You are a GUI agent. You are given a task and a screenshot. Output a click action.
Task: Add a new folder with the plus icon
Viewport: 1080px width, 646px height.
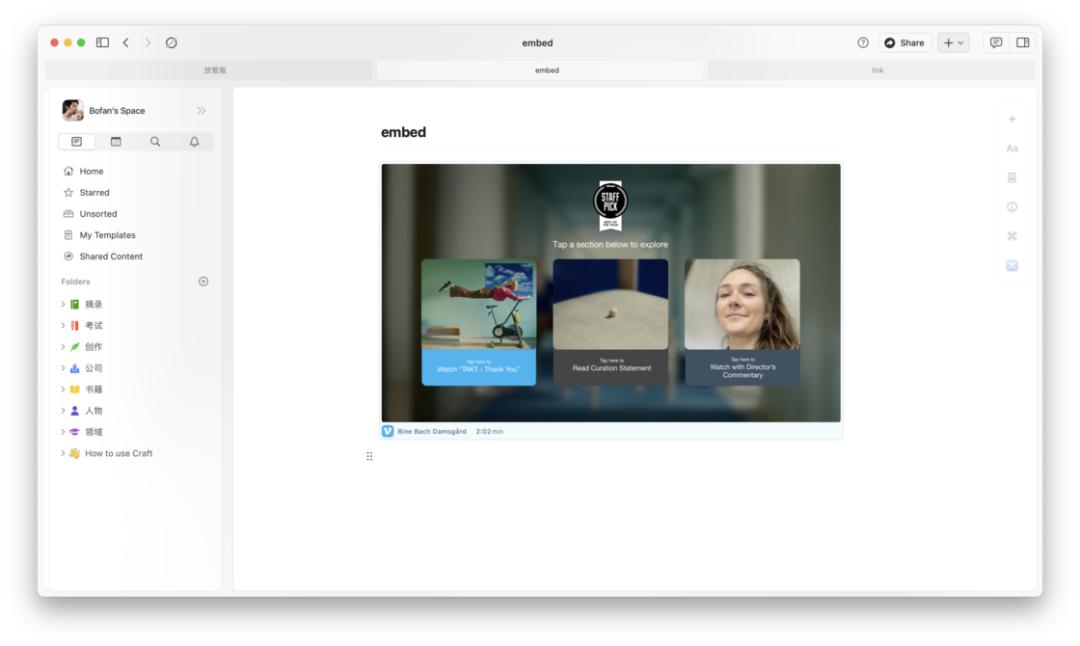pyautogui.click(x=203, y=282)
